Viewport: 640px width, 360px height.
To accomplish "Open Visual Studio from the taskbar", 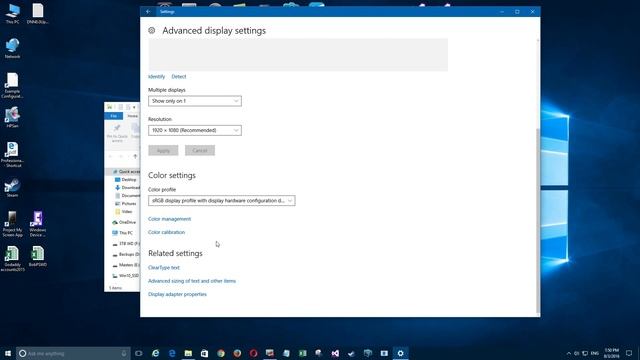I will click(335, 353).
